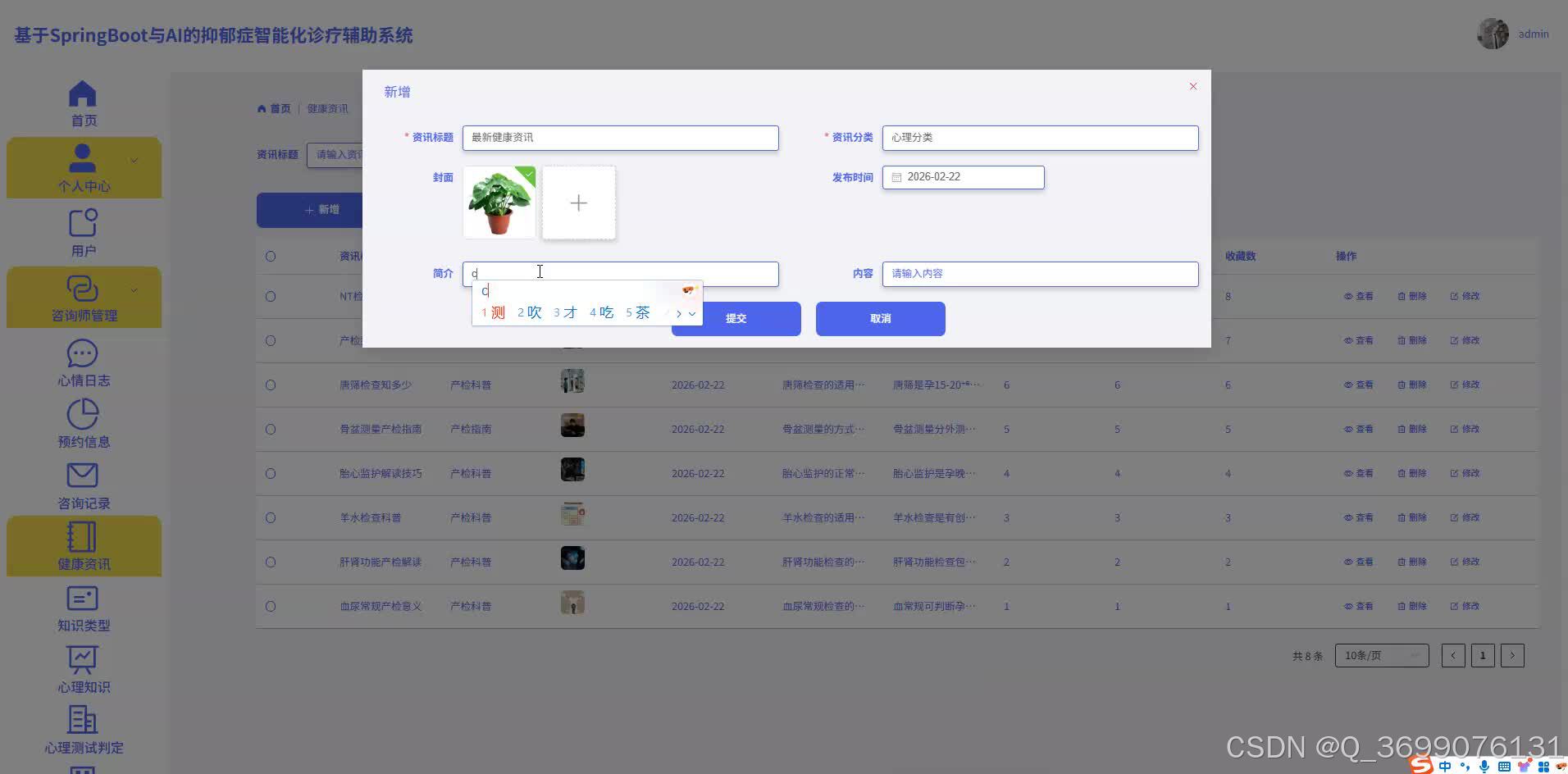This screenshot has height=774, width=1568.
Task: Open 咨询记录 envelope icon
Action: point(83,476)
